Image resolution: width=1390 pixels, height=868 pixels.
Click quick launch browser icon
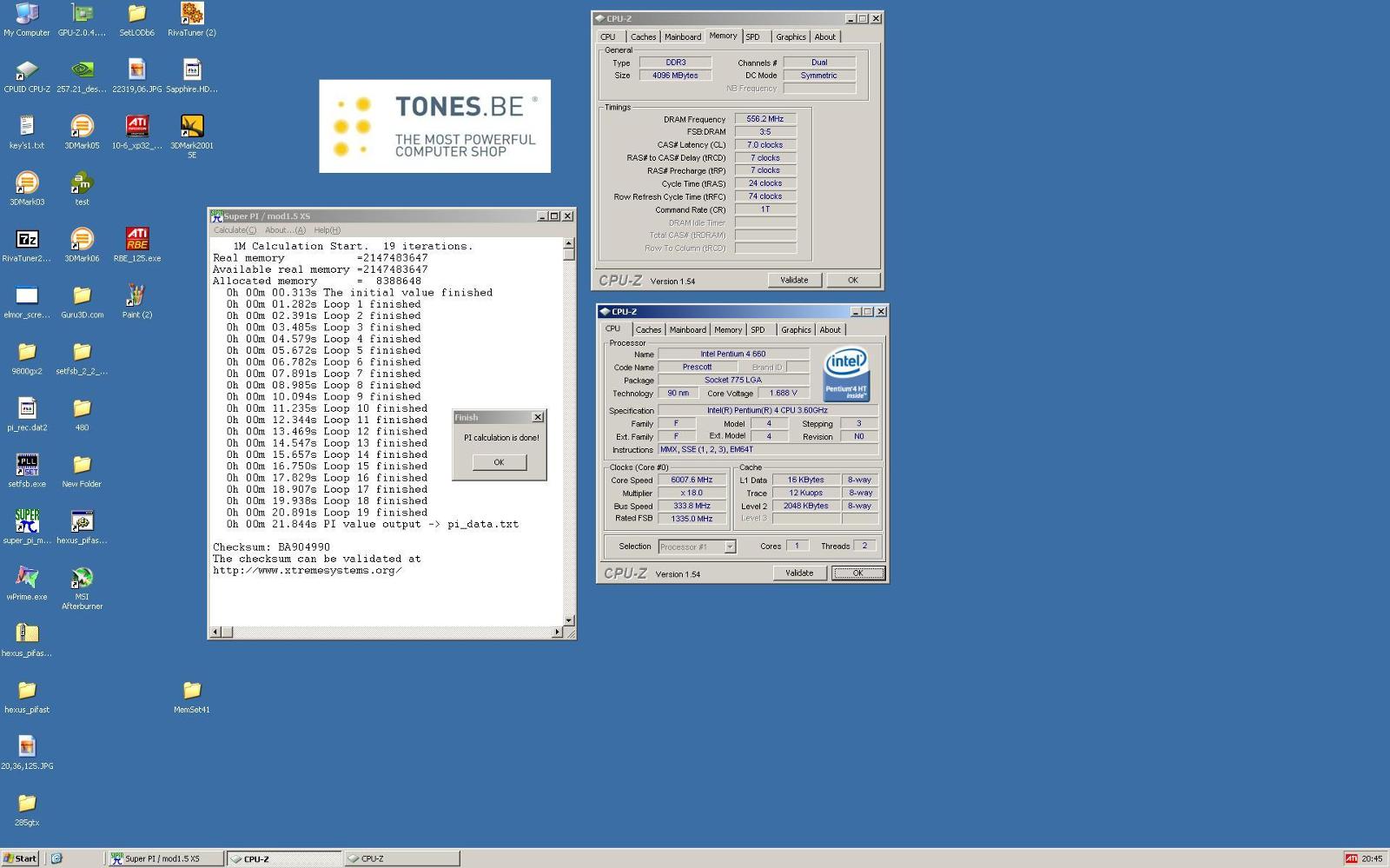click(56, 858)
